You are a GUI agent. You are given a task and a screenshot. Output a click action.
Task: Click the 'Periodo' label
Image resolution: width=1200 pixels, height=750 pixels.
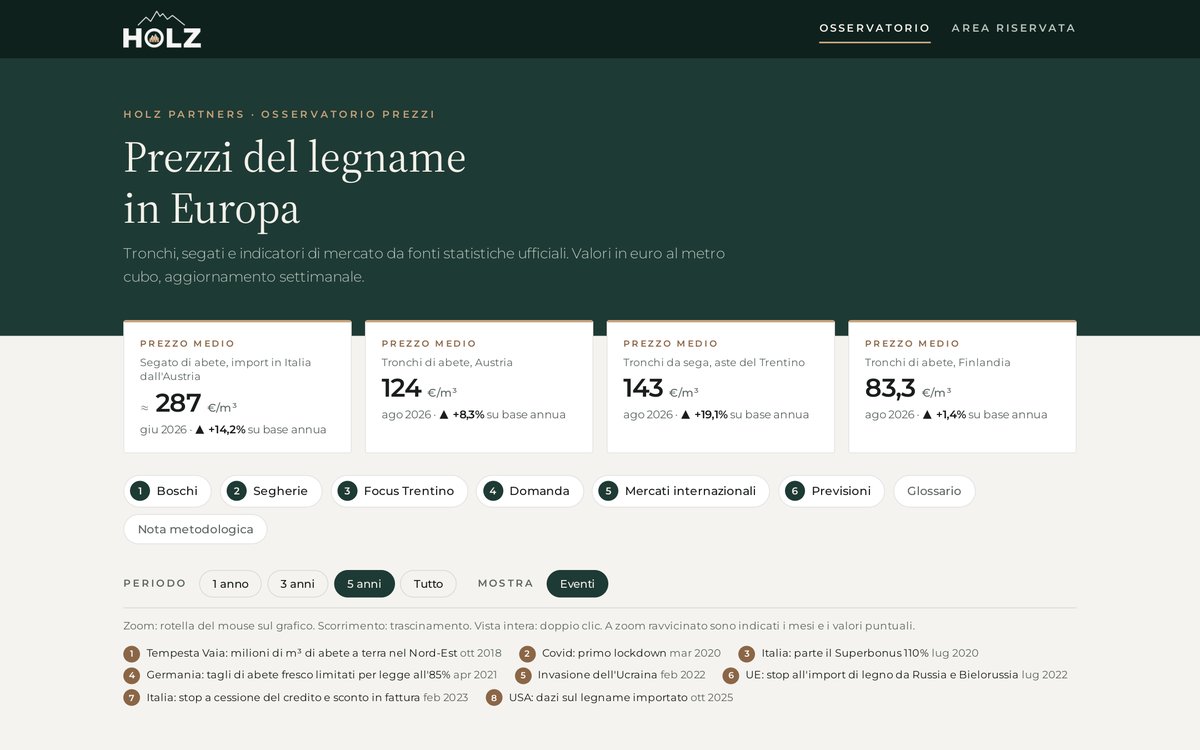click(155, 584)
